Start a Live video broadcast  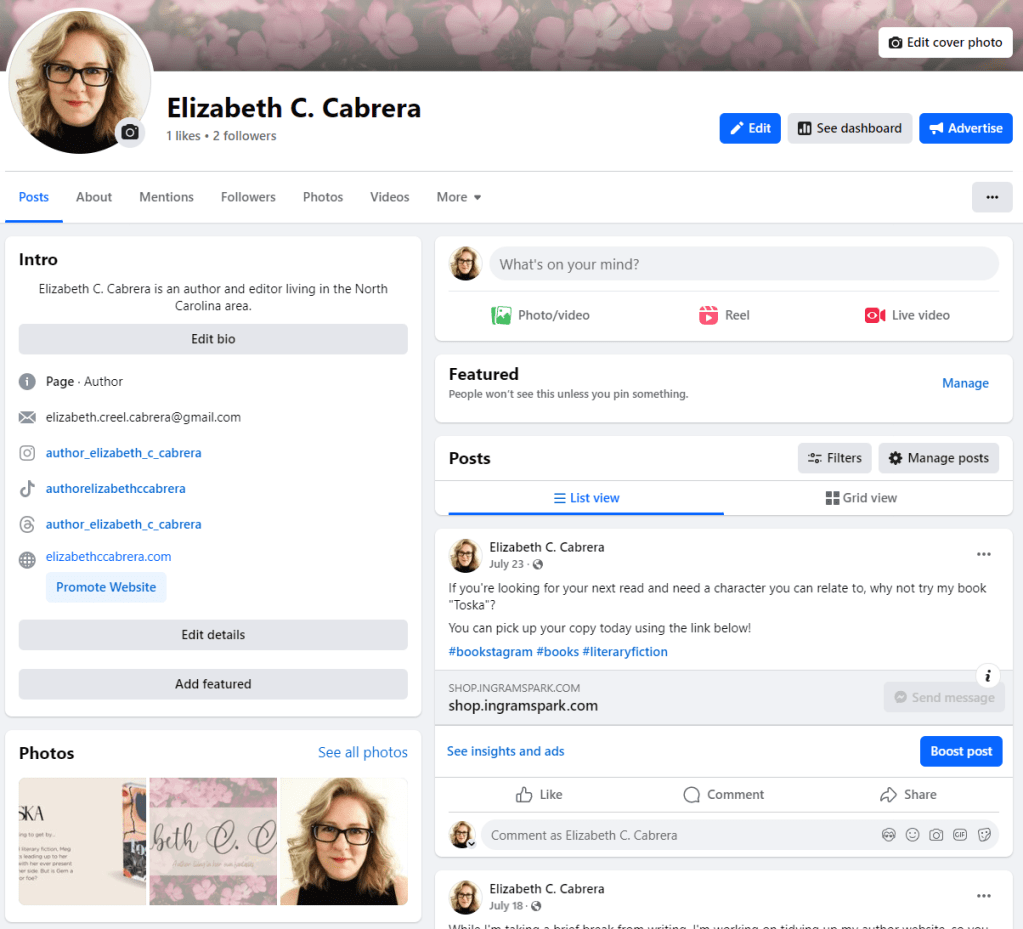pos(907,315)
